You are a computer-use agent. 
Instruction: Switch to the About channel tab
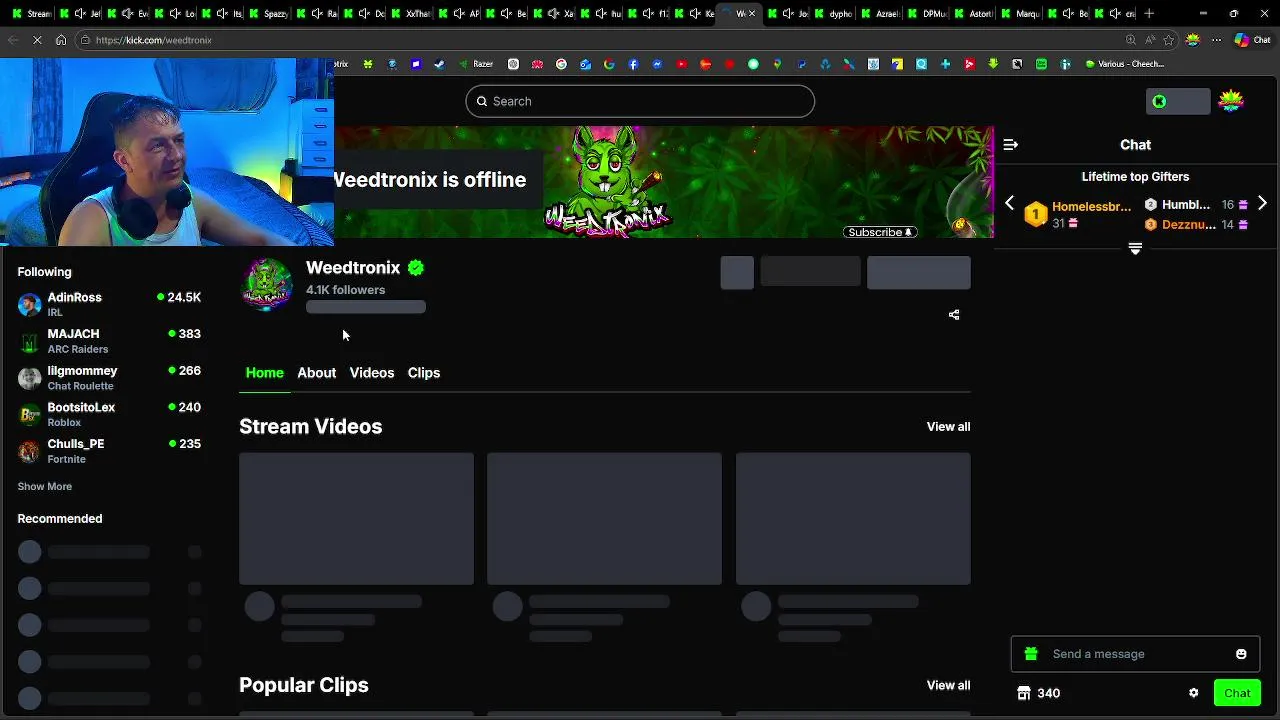click(x=316, y=373)
